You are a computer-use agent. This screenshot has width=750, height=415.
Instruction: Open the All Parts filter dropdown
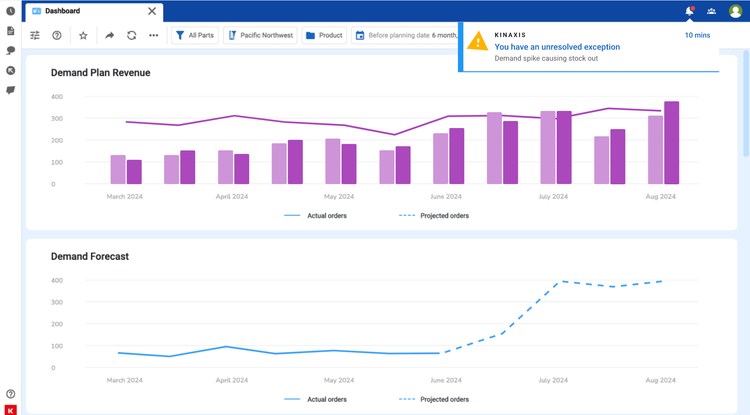(196, 35)
